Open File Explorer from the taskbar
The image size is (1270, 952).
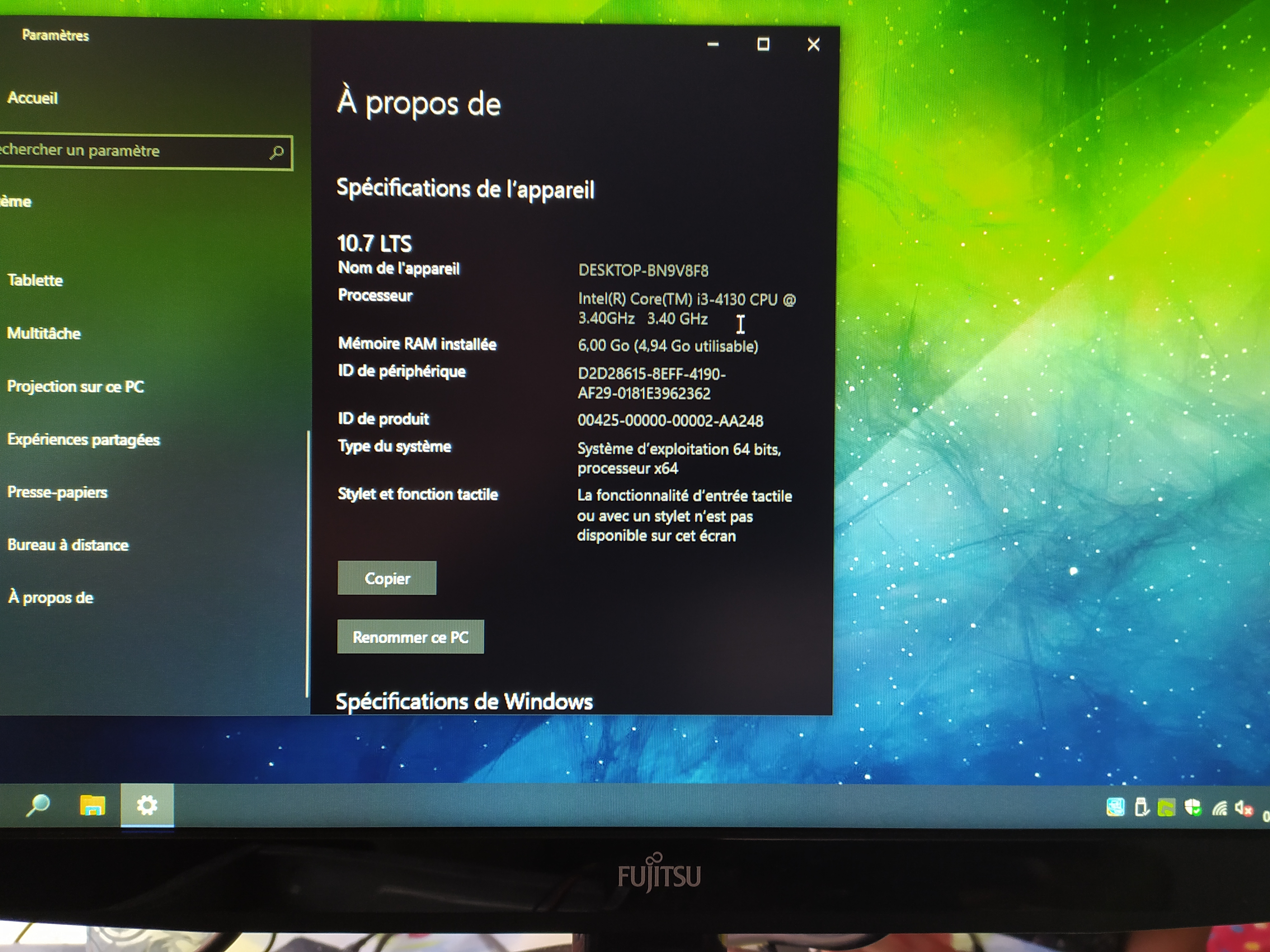(x=92, y=805)
